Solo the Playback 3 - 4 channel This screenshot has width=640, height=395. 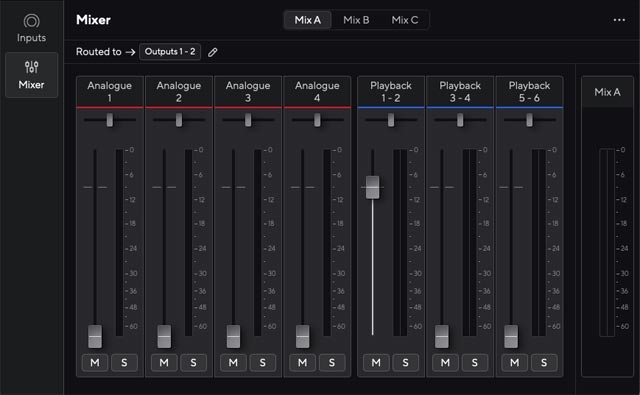475,362
